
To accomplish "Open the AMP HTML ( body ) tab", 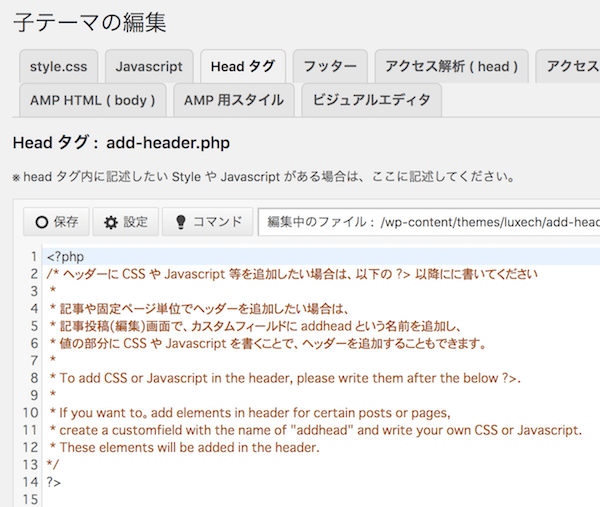I will [x=93, y=100].
